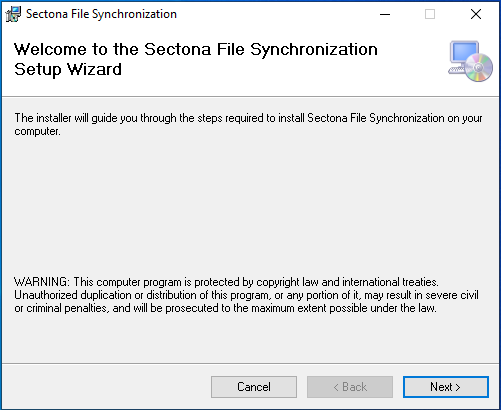The height and width of the screenshot is (410, 501).
Task: Click the prosecuted to the maximum extent line
Action: 225,308
